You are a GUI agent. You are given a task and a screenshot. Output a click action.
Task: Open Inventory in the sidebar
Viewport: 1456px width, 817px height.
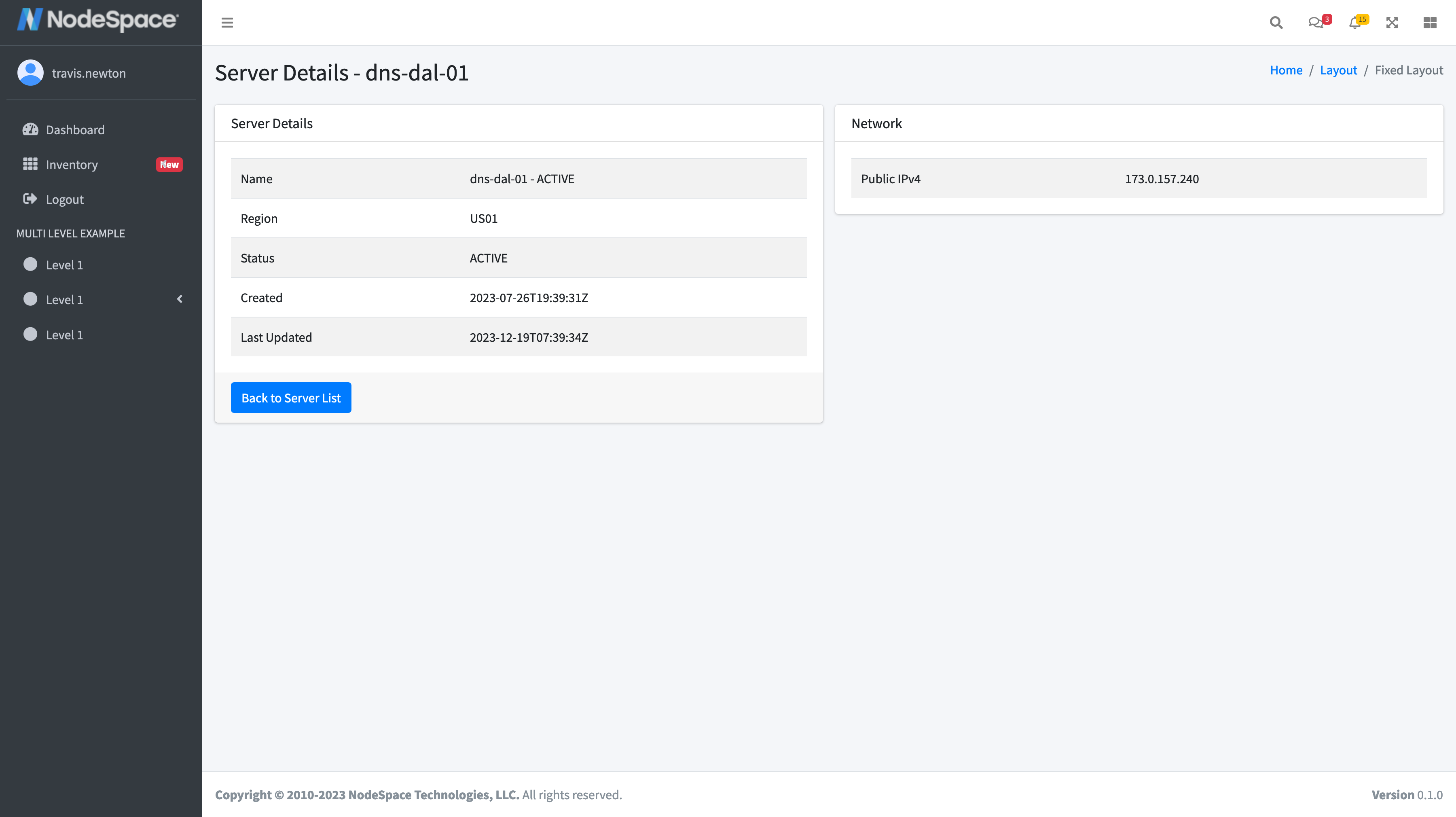(101, 165)
